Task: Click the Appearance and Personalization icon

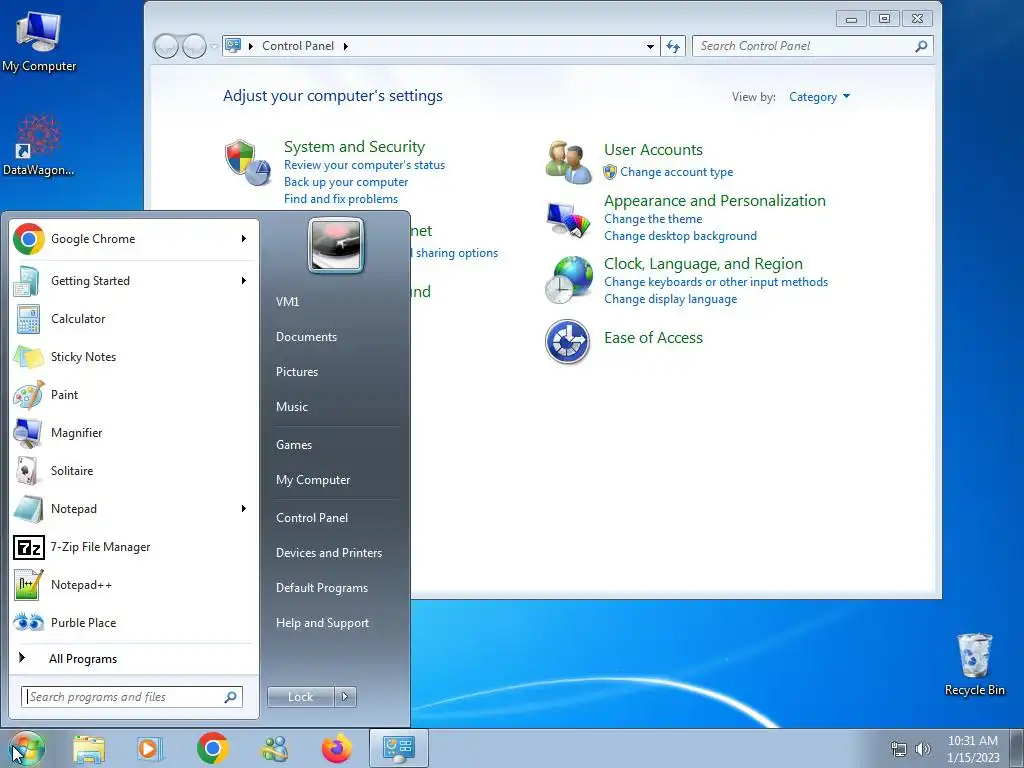Action: point(568,219)
